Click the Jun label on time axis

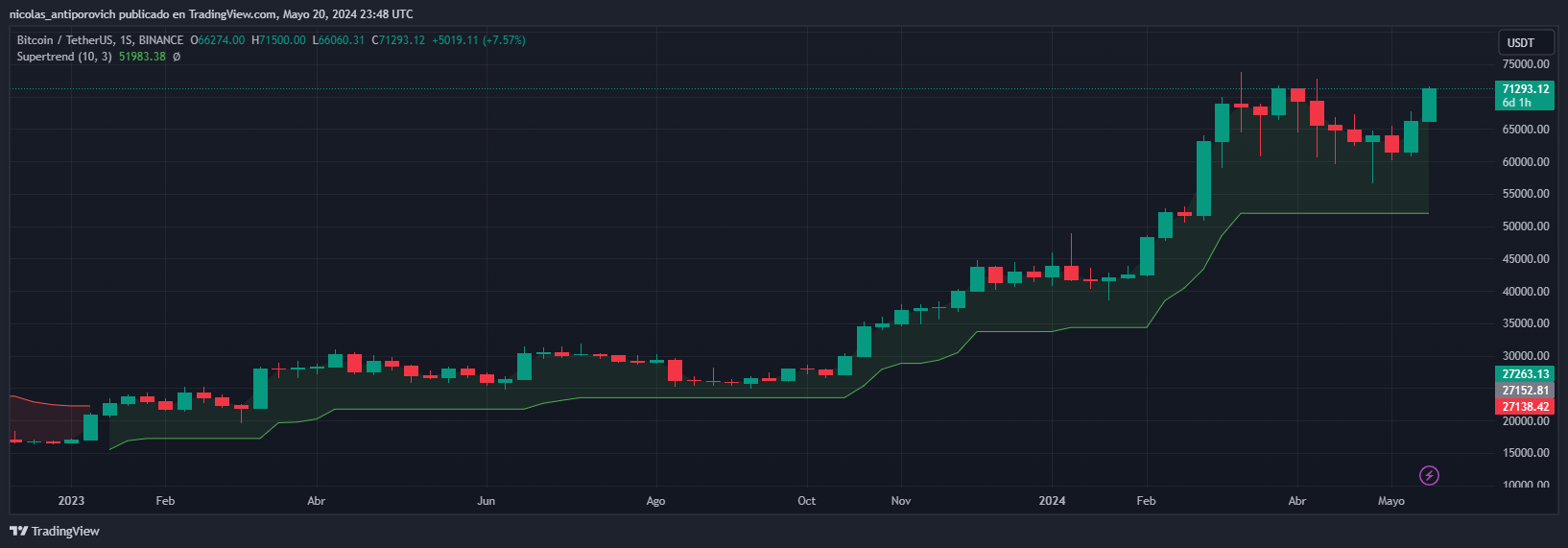coord(487,501)
